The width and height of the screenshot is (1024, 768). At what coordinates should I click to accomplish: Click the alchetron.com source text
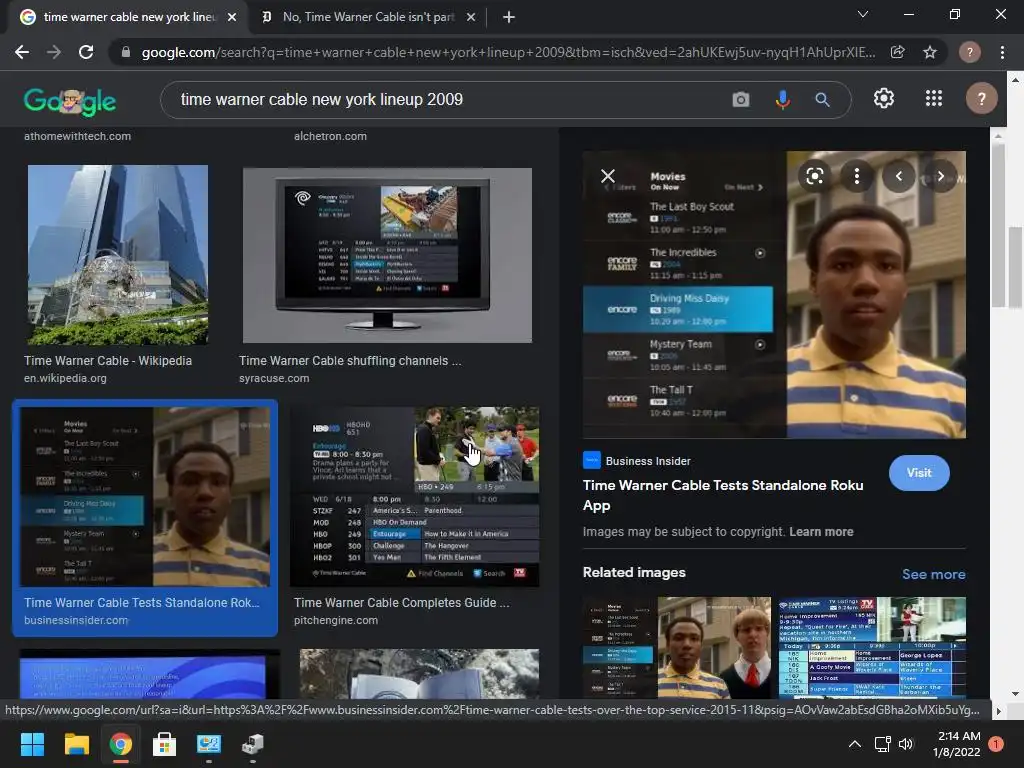pyautogui.click(x=330, y=136)
